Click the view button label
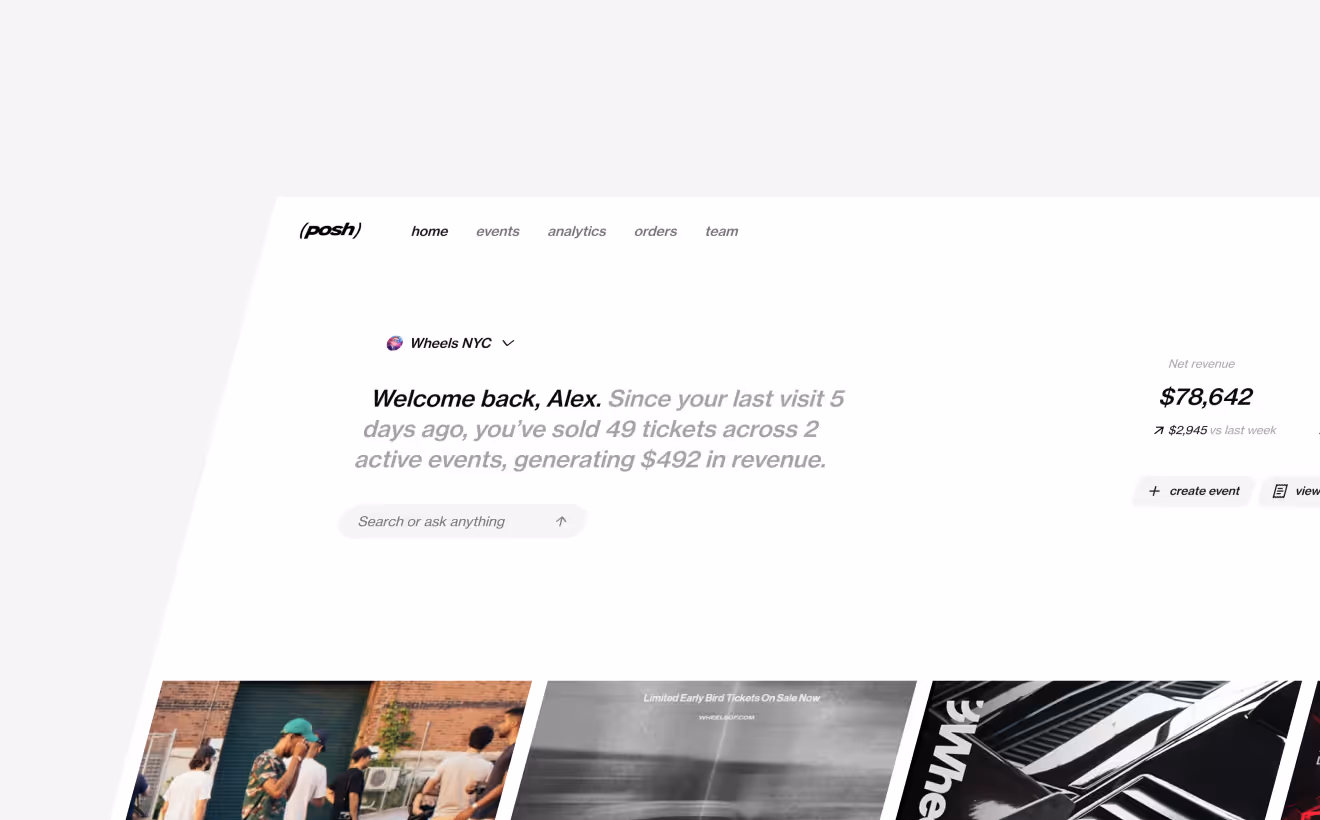 coord(1307,491)
